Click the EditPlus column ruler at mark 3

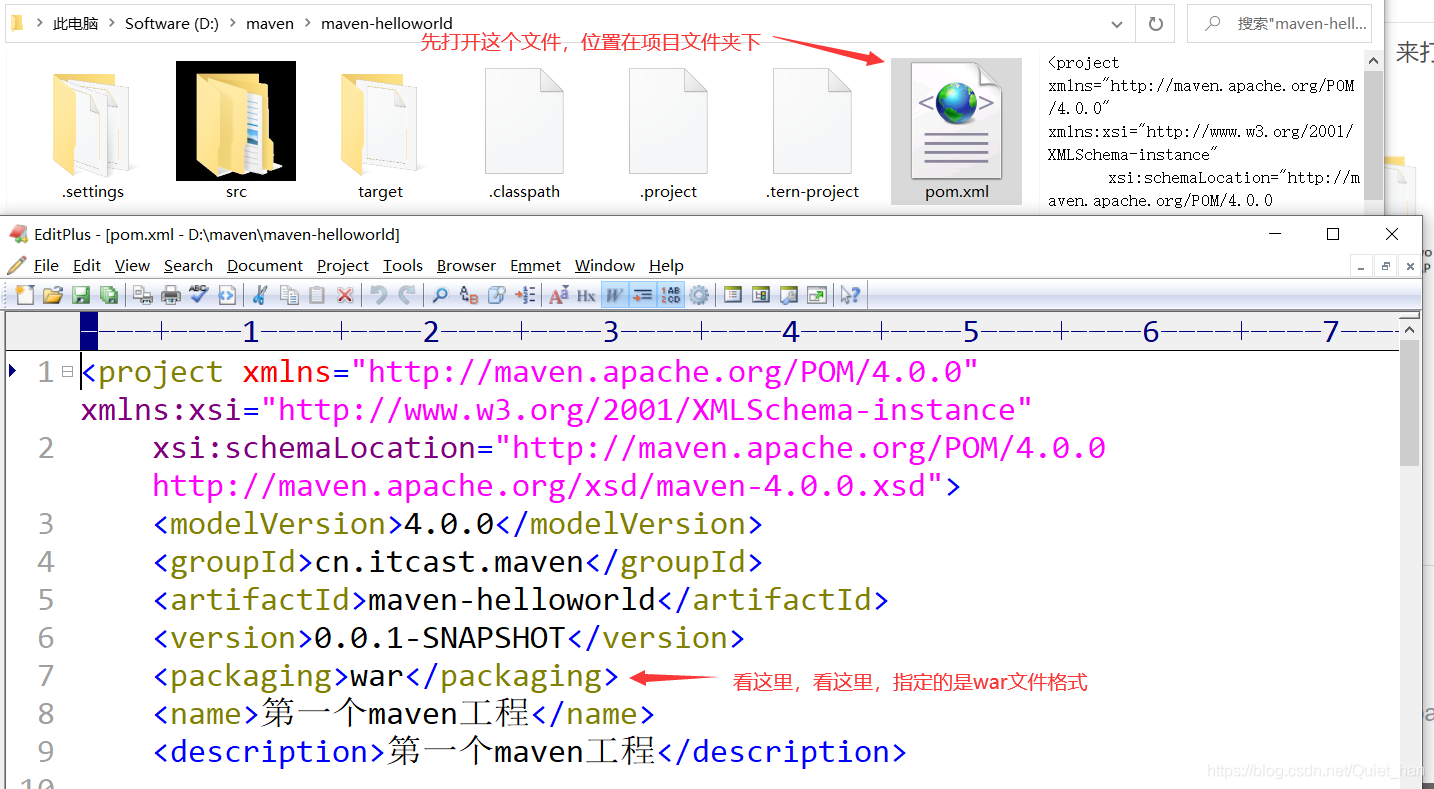(x=611, y=331)
